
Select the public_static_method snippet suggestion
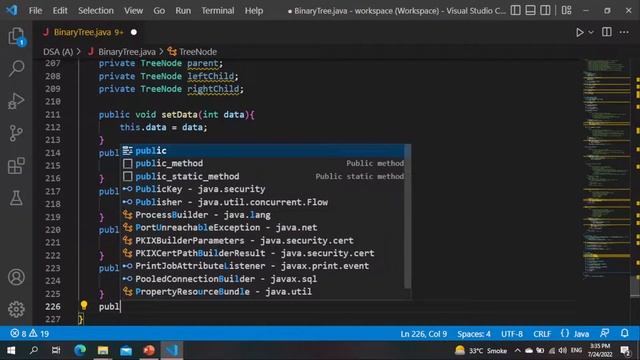click(263, 176)
